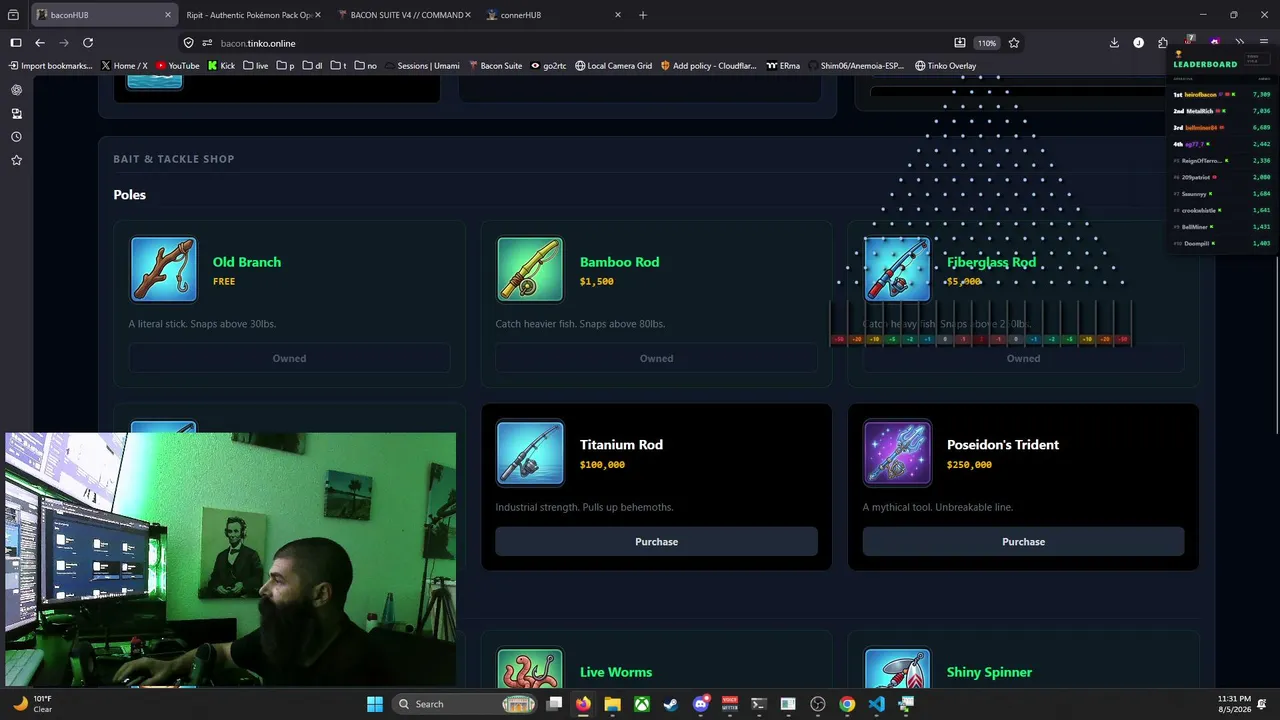Click the Old Branch pole icon
The height and width of the screenshot is (720, 1280).
tap(164, 269)
